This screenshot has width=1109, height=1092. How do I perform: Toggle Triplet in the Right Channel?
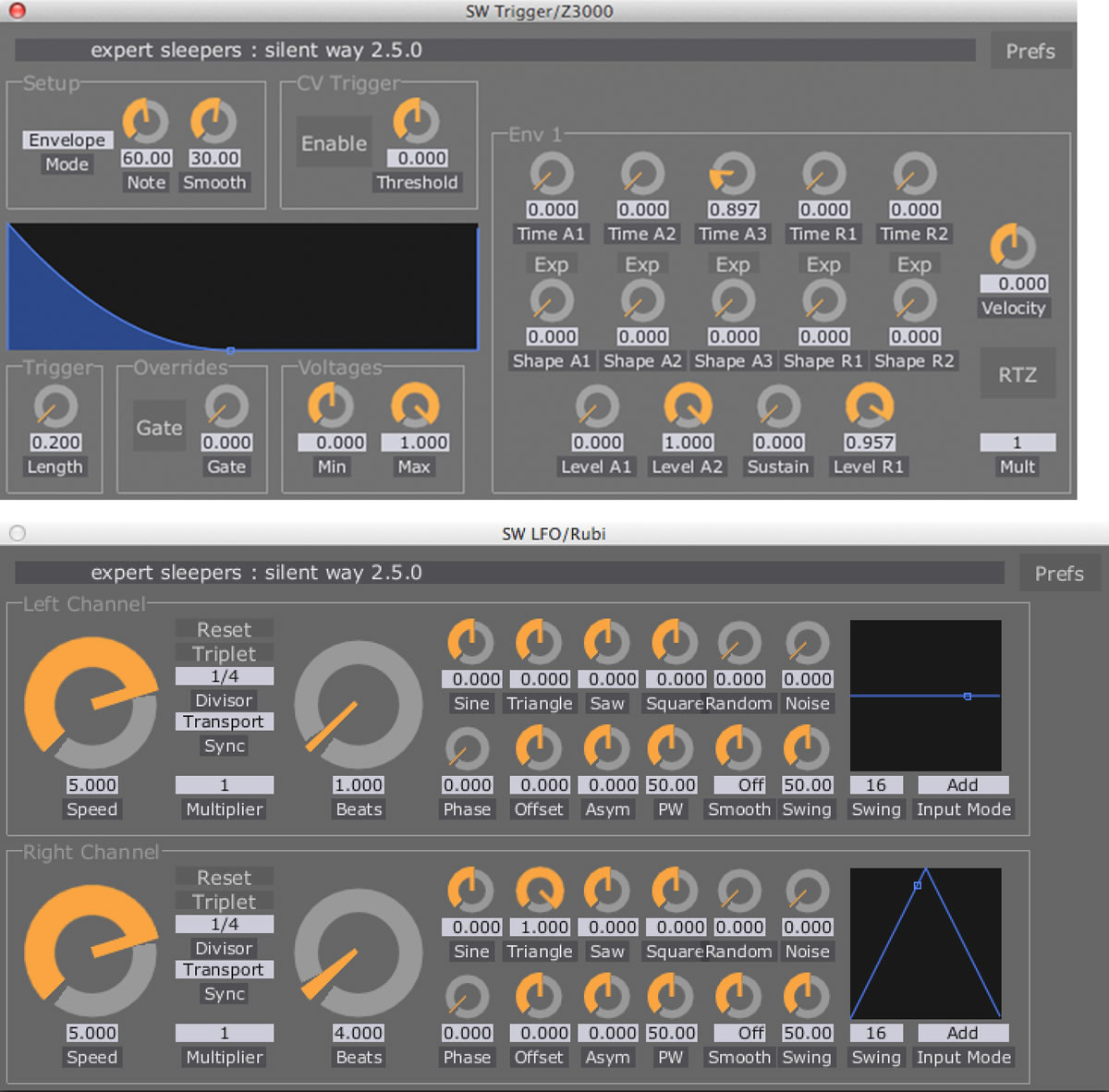tap(225, 901)
